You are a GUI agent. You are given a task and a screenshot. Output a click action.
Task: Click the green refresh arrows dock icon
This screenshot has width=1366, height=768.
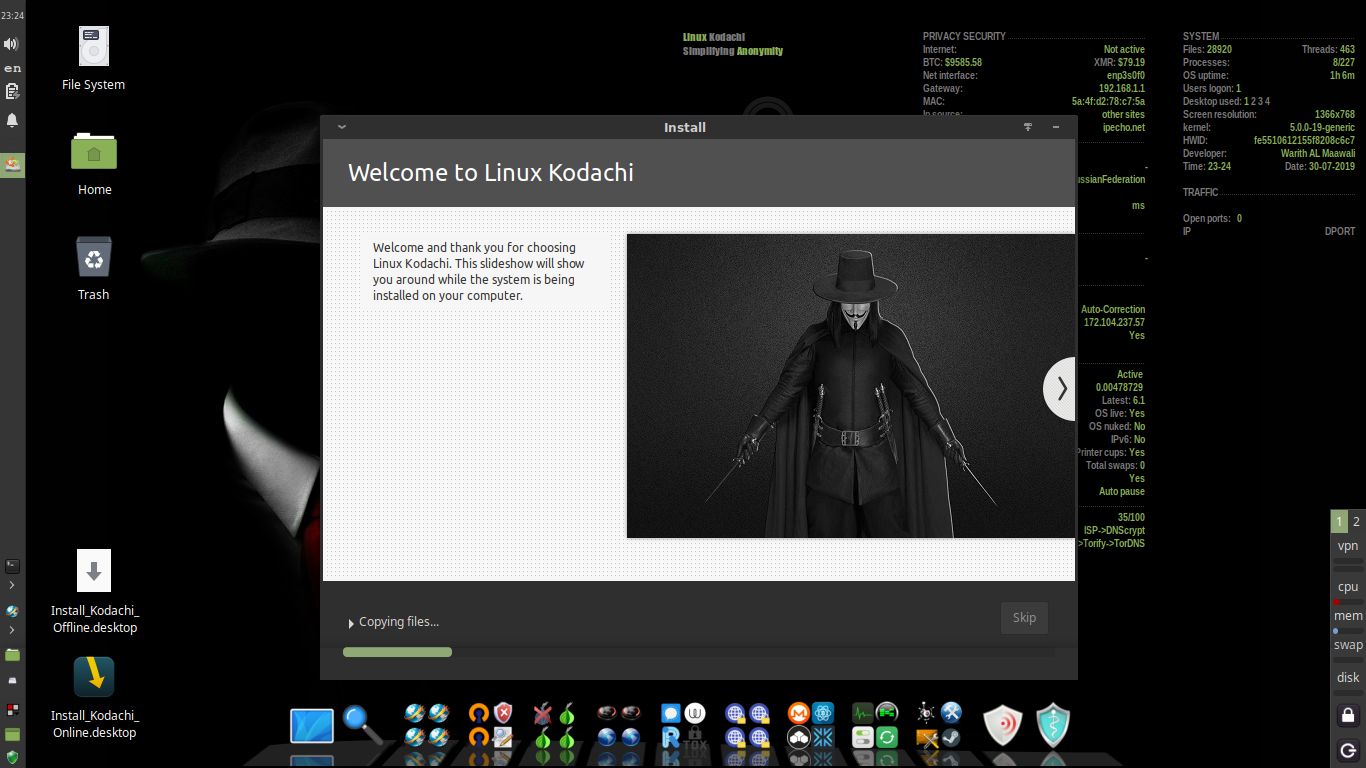pyautogui.click(x=887, y=738)
